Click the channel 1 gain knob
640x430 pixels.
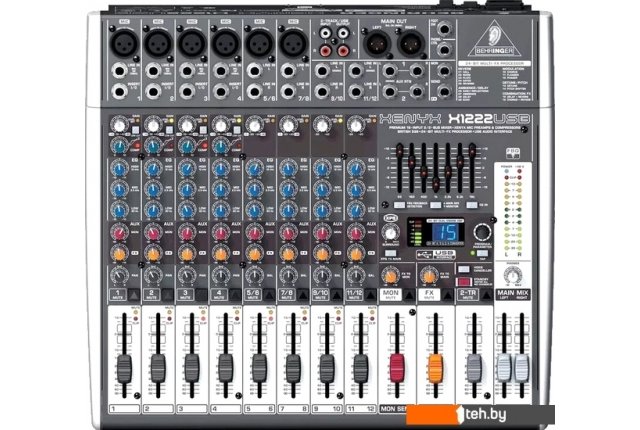coord(122,125)
